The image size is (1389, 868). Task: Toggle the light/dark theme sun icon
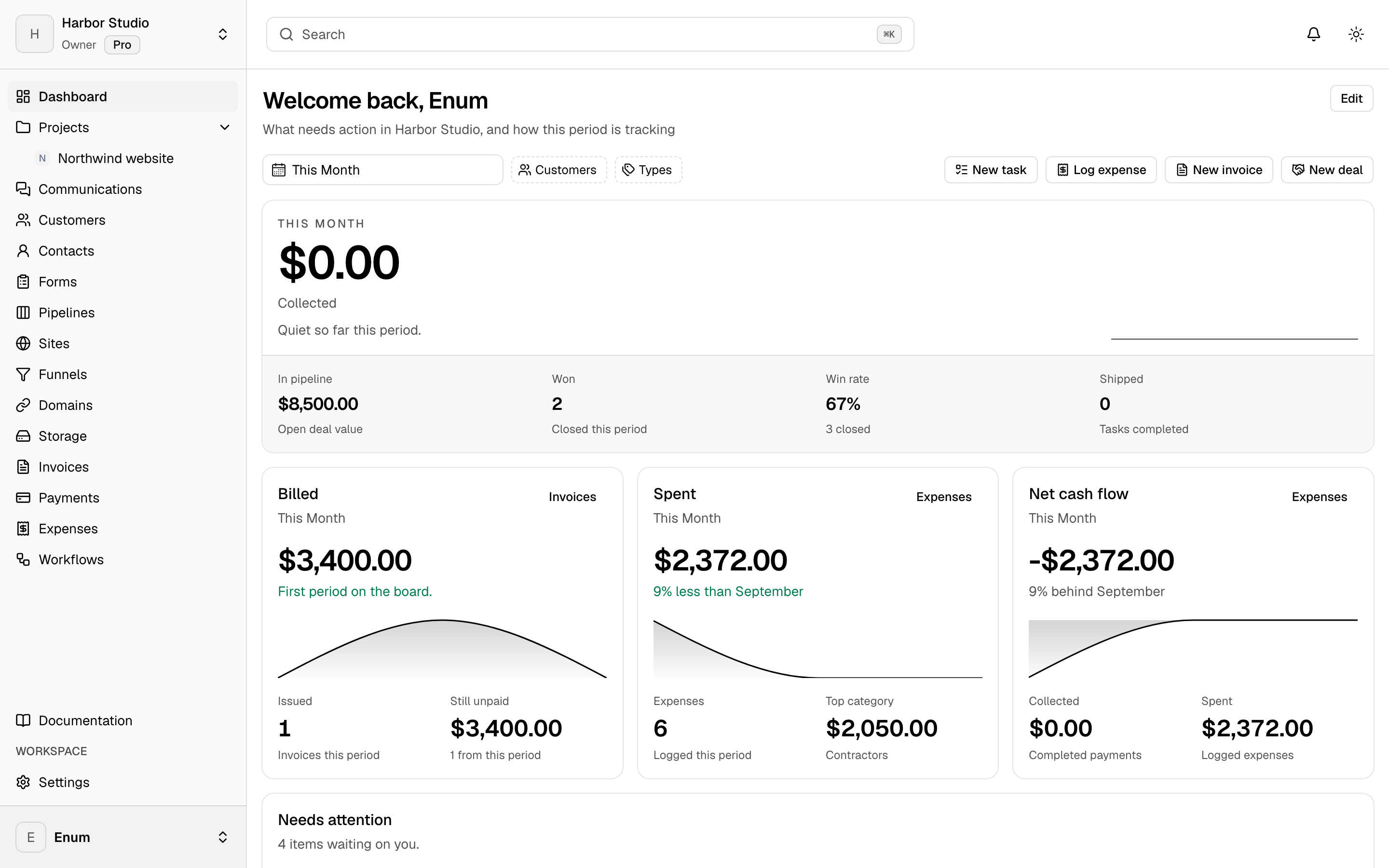pyautogui.click(x=1356, y=34)
